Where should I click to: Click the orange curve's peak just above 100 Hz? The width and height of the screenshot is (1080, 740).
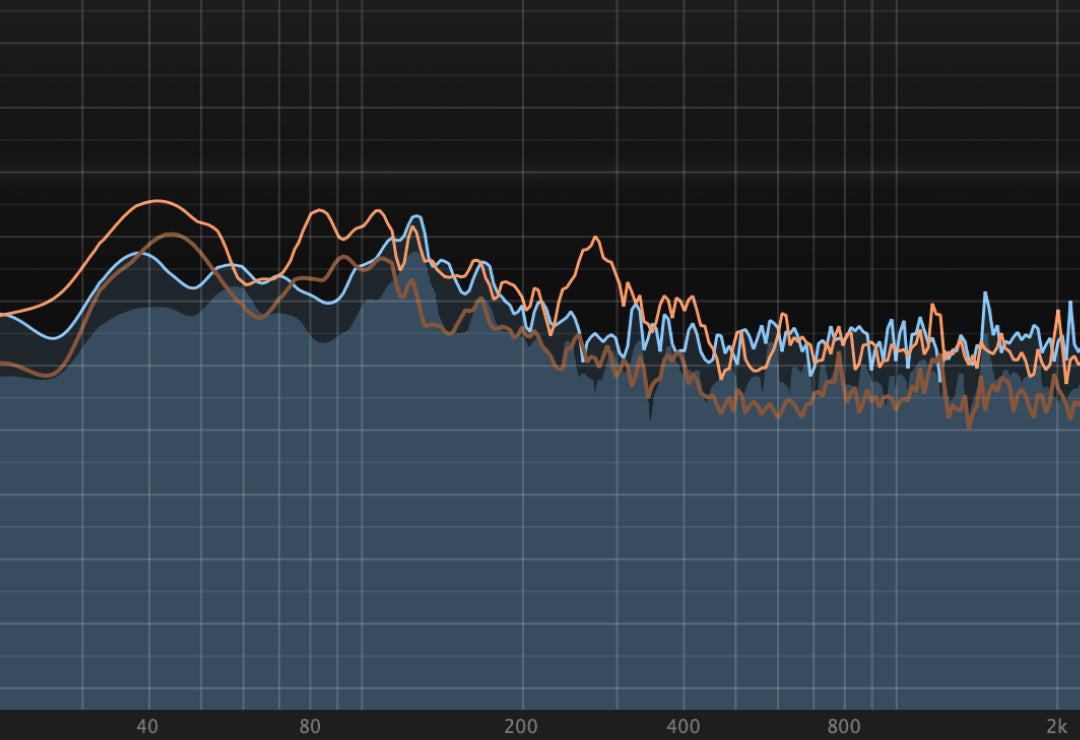[377, 211]
